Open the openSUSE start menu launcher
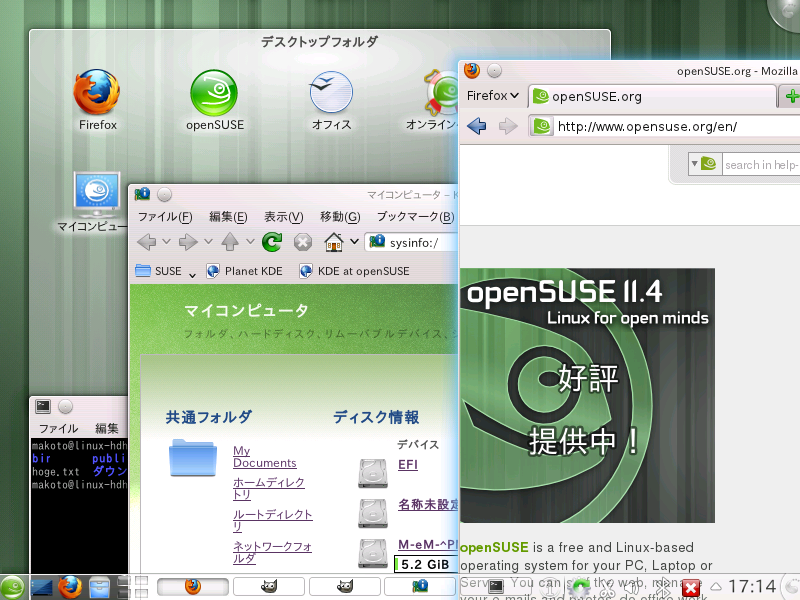The height and width of the screenshot is (600, 800). (11, 587)
